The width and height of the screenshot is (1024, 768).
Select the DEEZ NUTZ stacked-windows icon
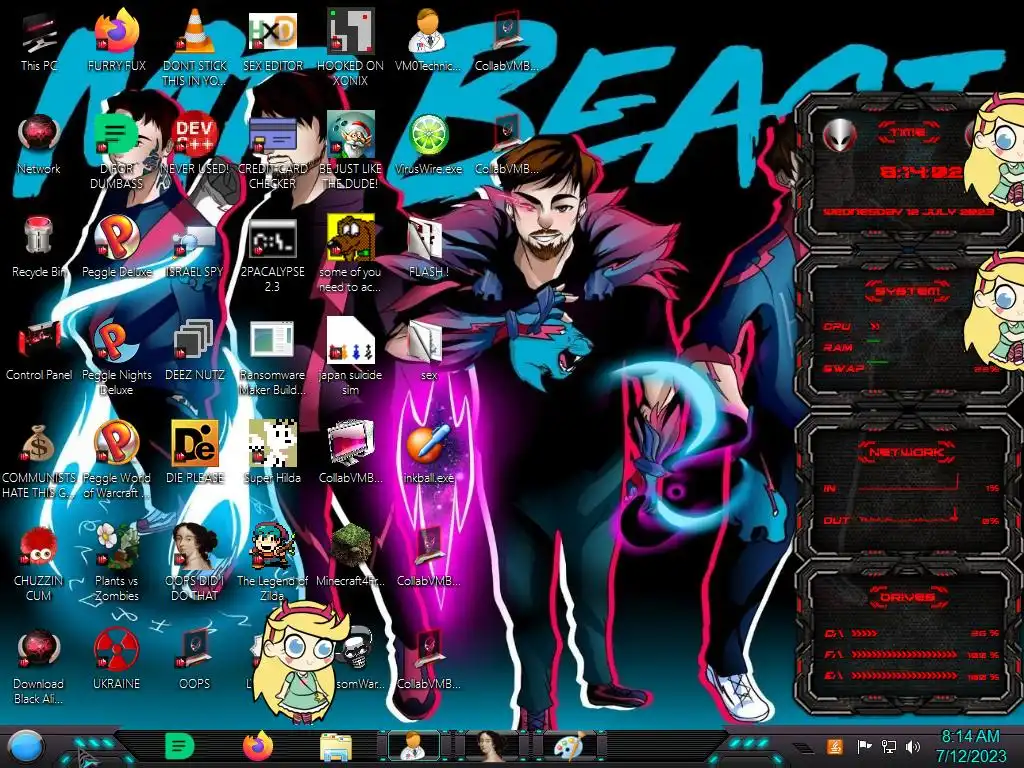tap(195, 351)
